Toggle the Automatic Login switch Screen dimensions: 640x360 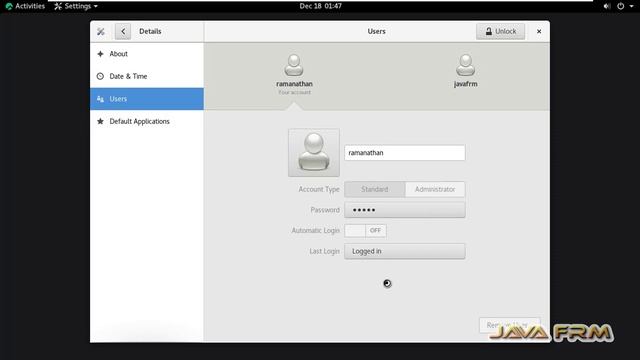click(365, 231)
